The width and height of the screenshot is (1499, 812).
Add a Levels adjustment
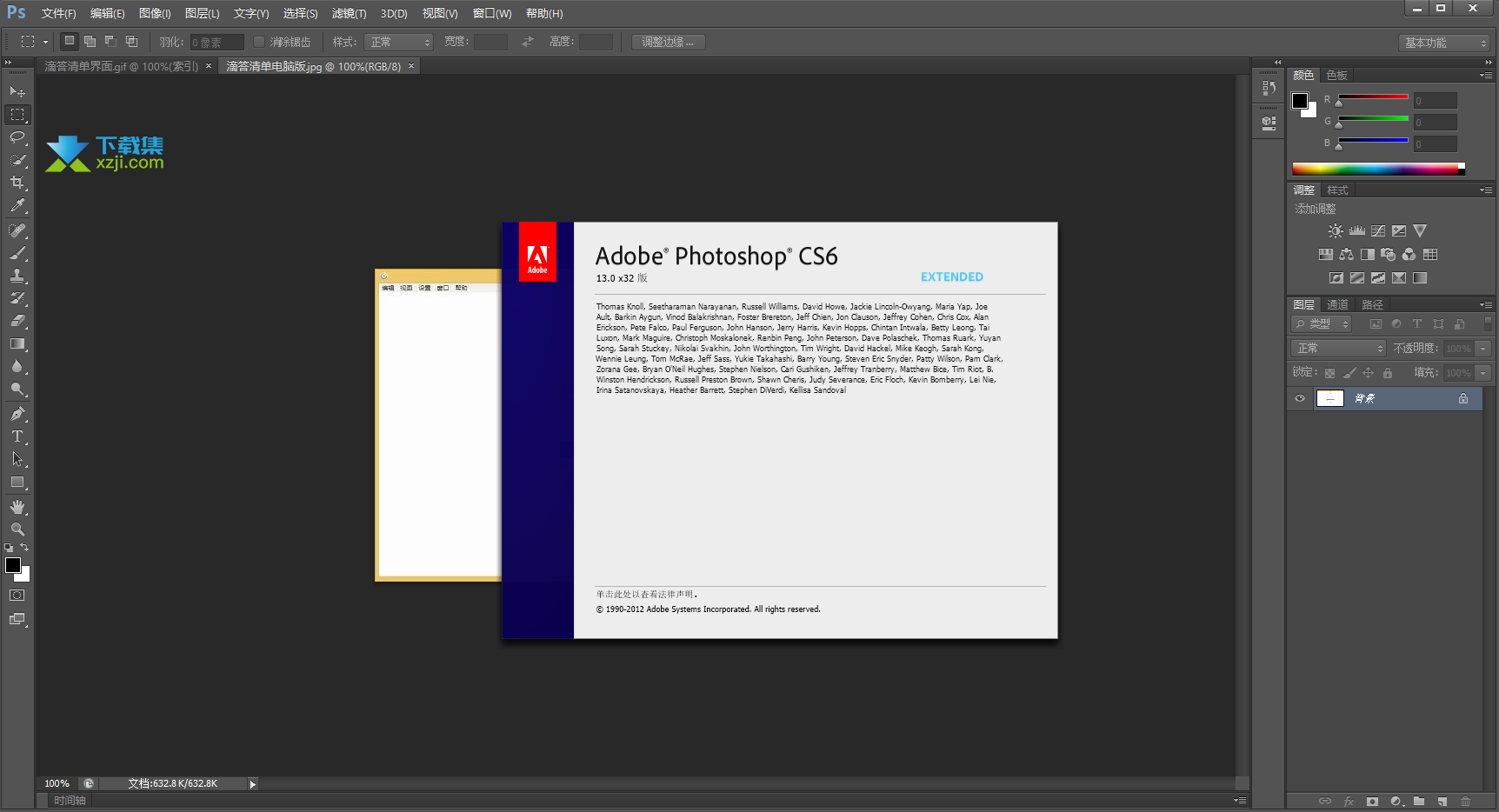(x=1356, y=231)
